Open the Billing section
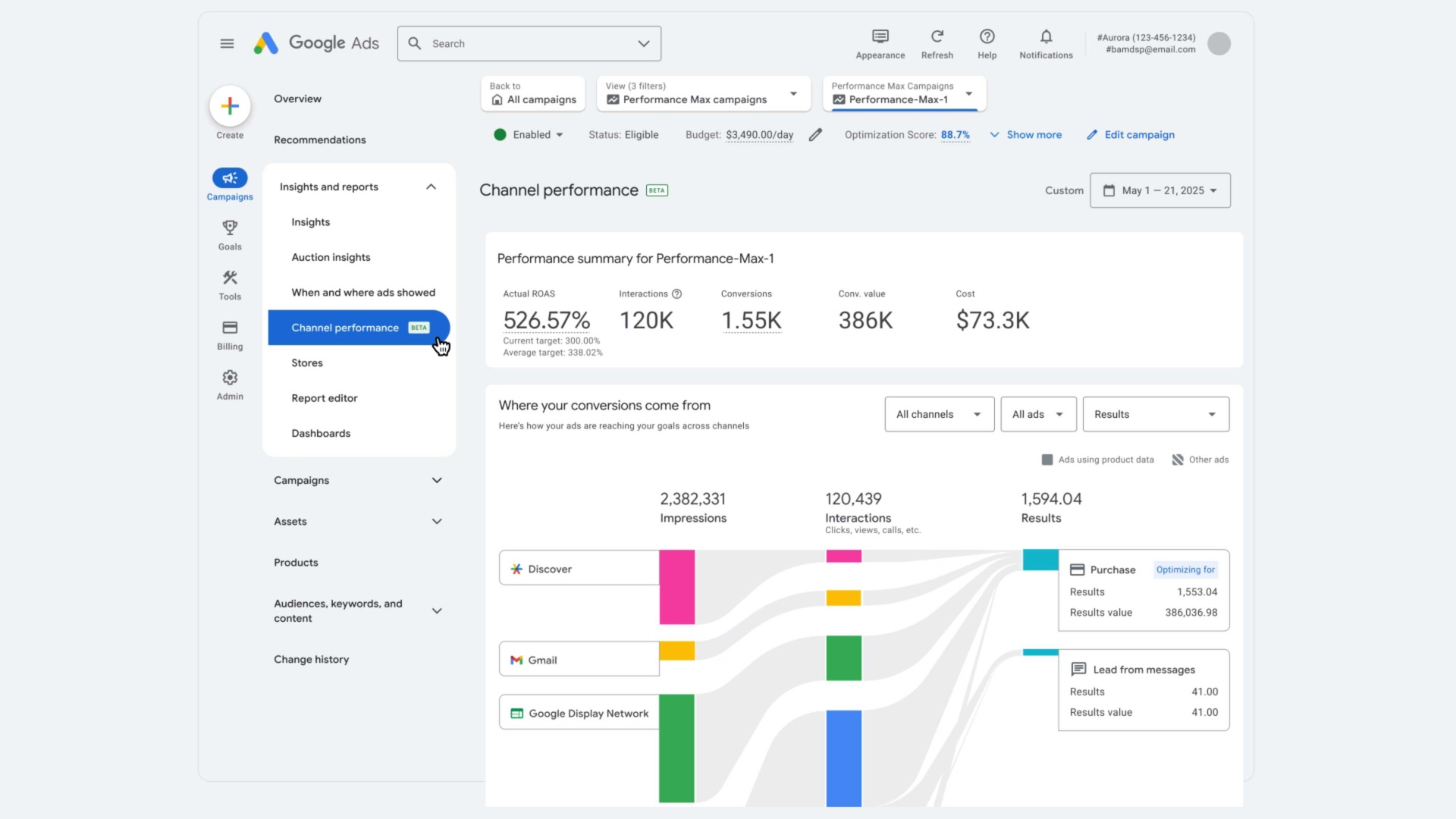Image resolution: width=1456 pixels, height=819 pixels. pos(229,334)
